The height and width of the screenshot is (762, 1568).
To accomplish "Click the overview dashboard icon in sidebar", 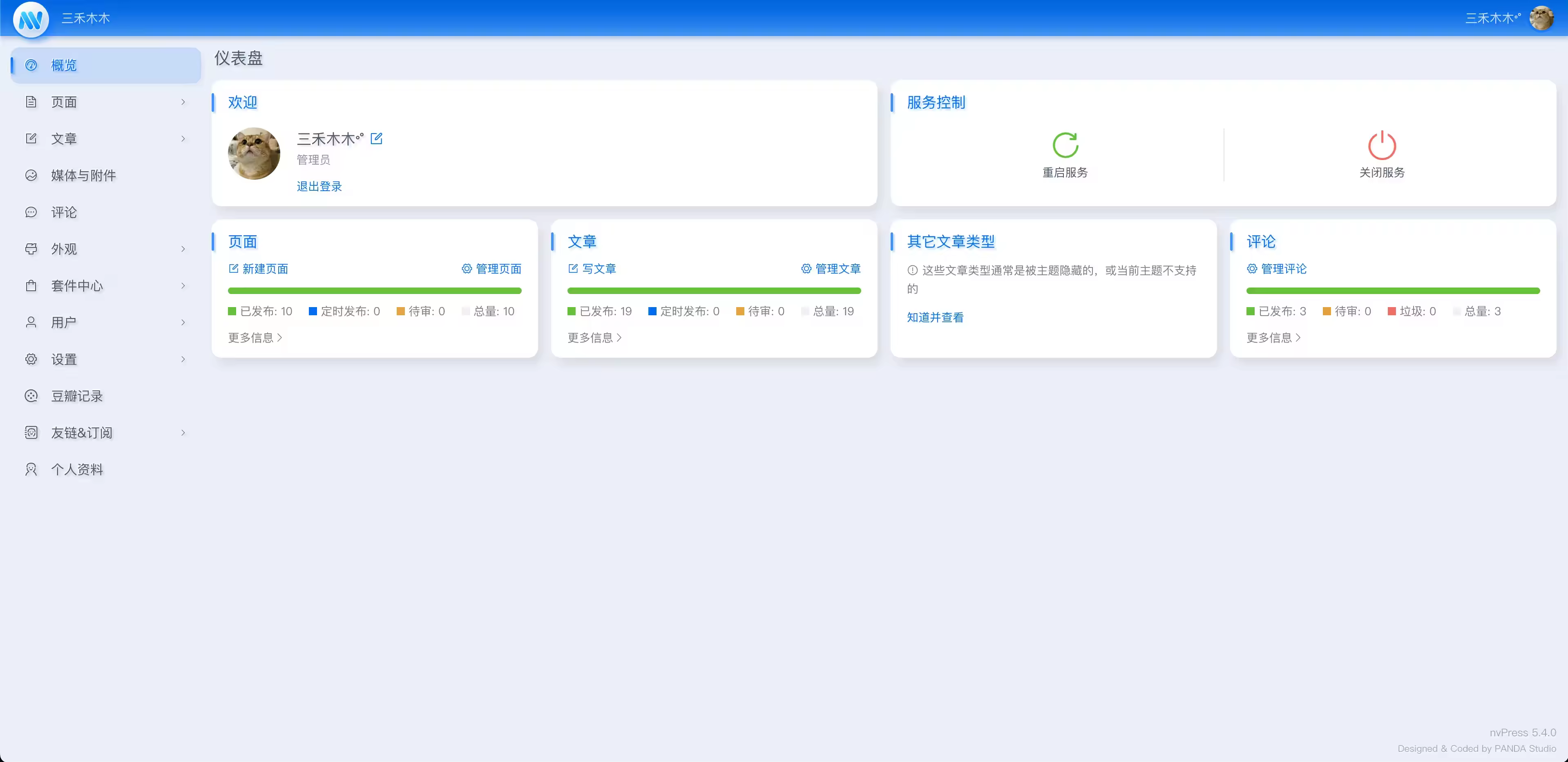I will pos(31,65).
